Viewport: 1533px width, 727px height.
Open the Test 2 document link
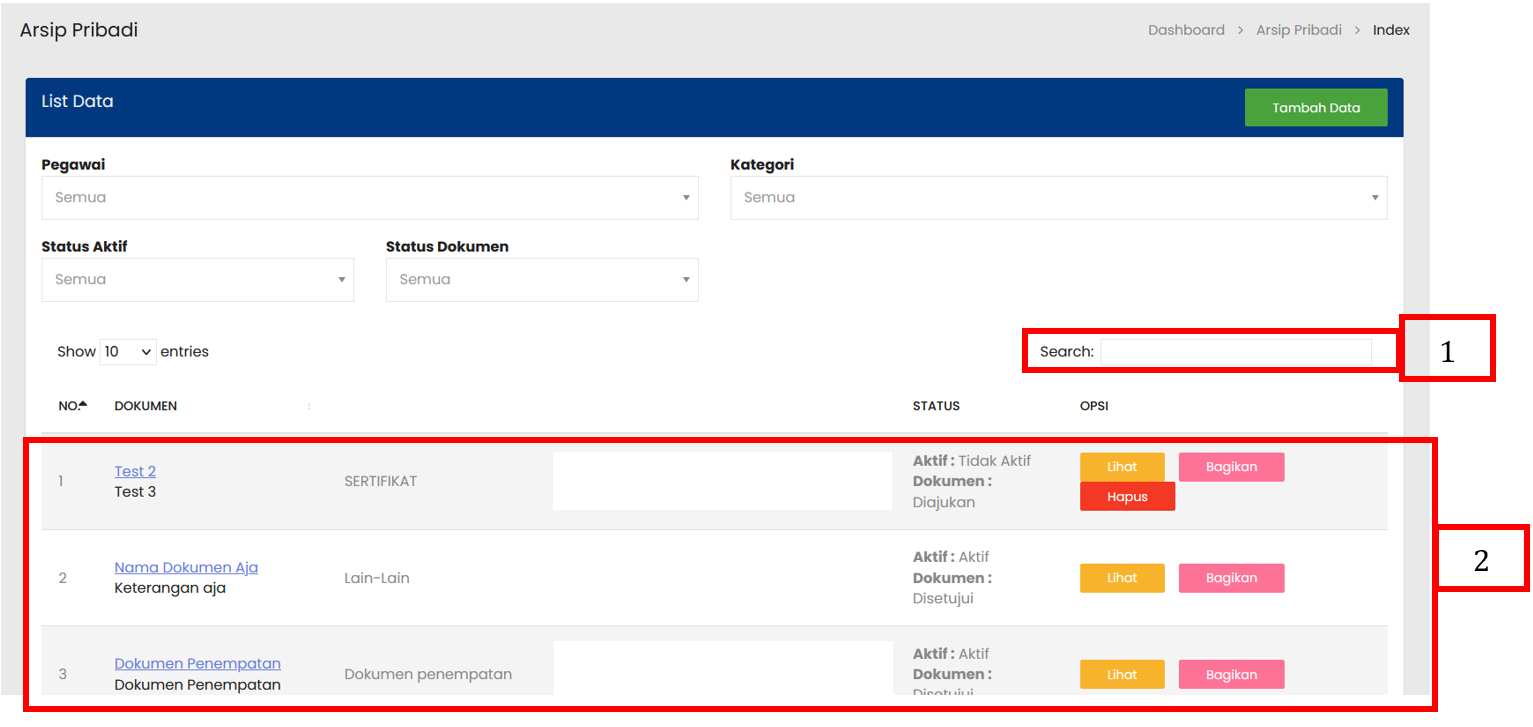tap(135, 471)
